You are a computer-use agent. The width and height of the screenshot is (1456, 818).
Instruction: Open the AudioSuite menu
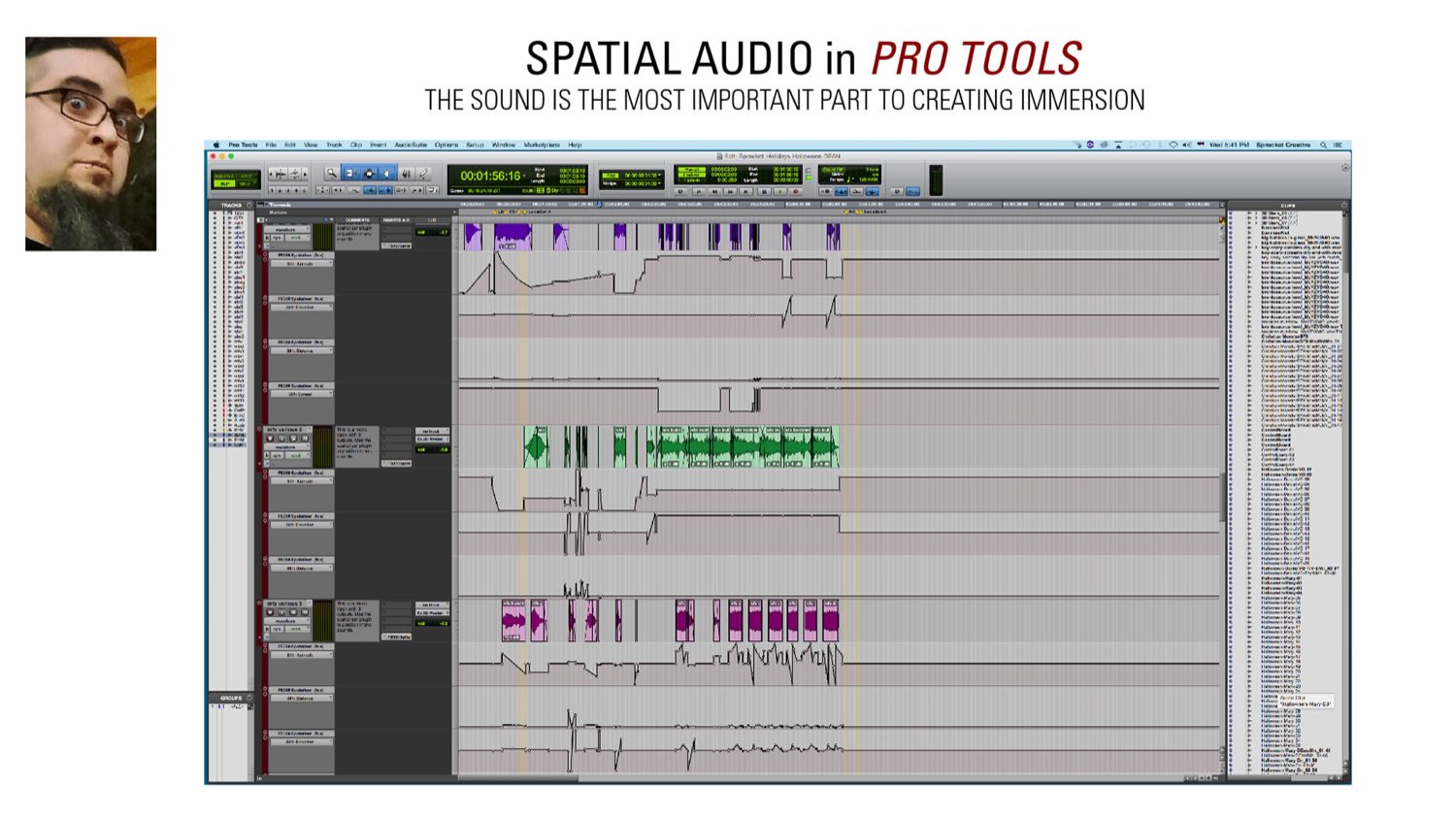(x=411, y=145)
